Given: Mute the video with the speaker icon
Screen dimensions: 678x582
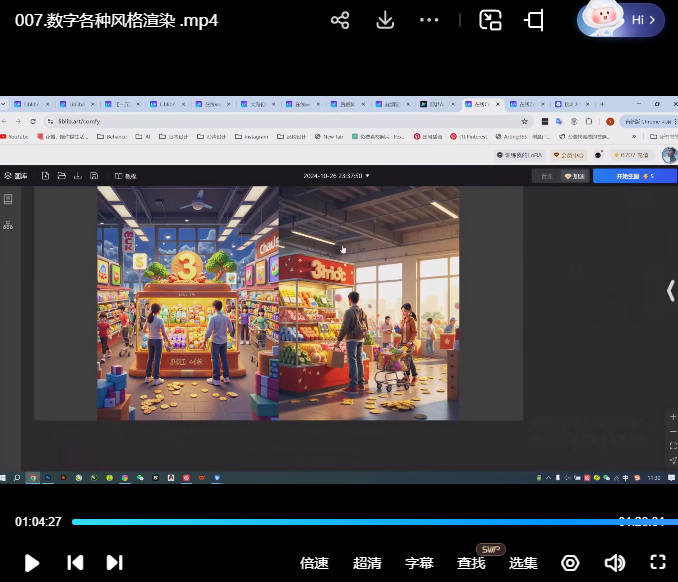Looking at the screenshot, I should 614,563.
